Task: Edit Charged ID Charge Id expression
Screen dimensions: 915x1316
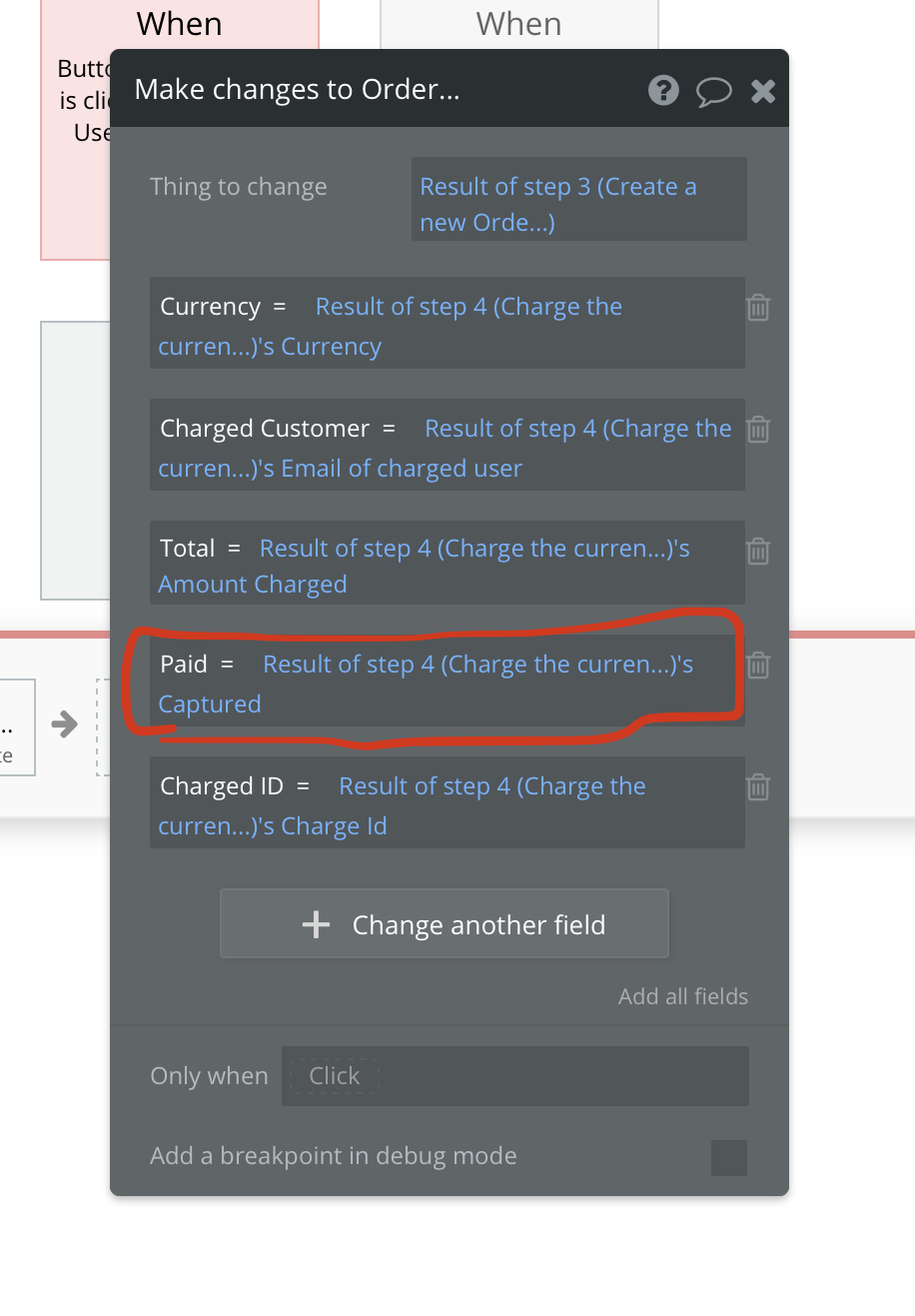Action: [402, 806]
